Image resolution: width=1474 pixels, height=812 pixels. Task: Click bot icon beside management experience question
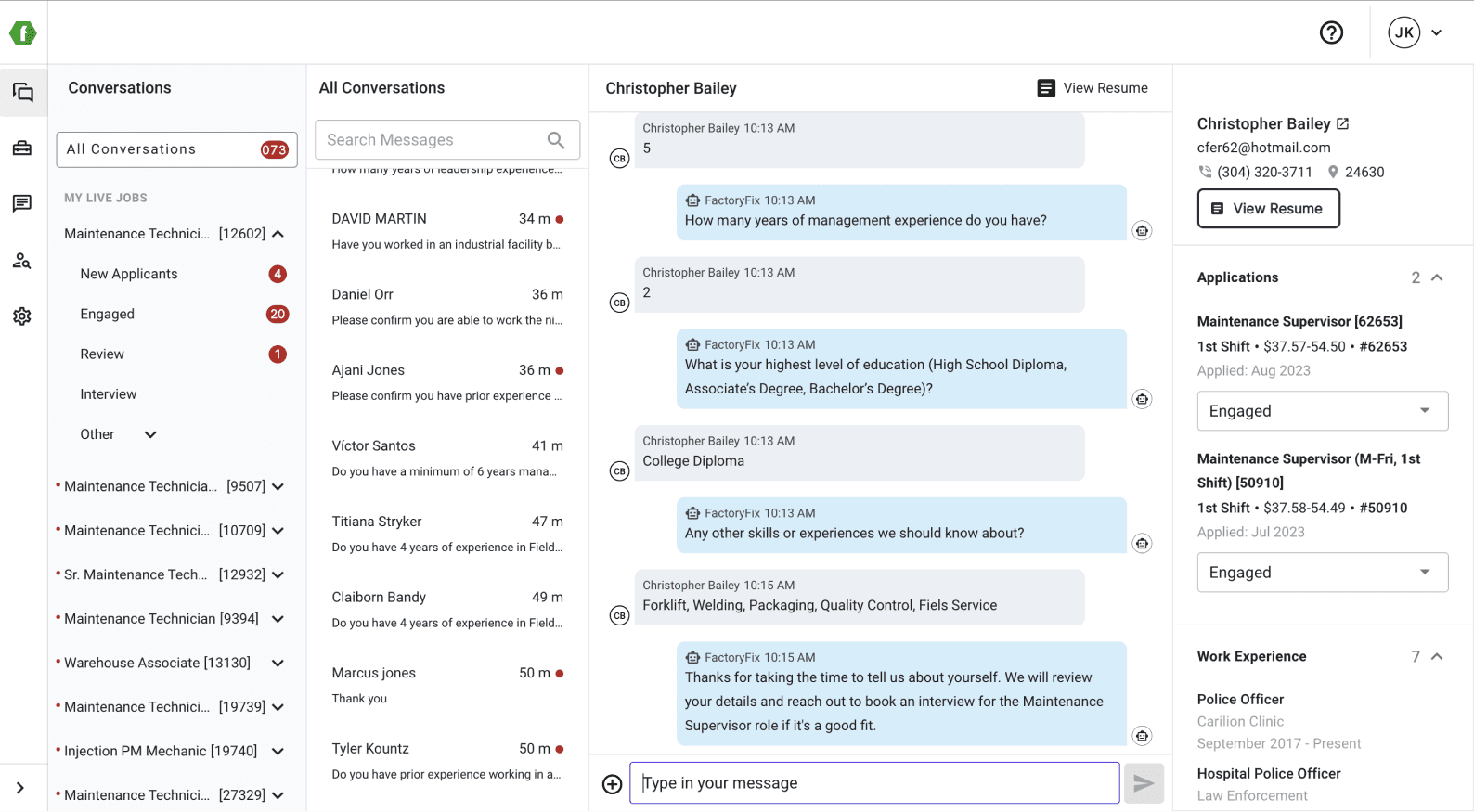1142,230
